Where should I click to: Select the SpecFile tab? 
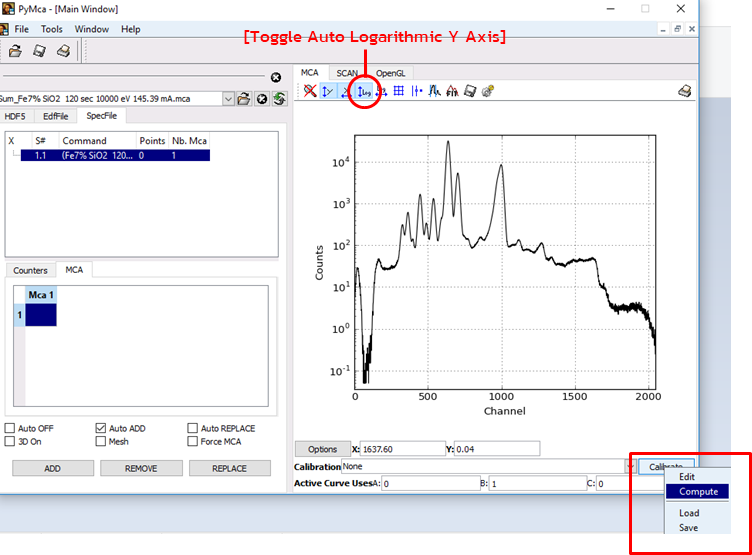coord(102,116)
